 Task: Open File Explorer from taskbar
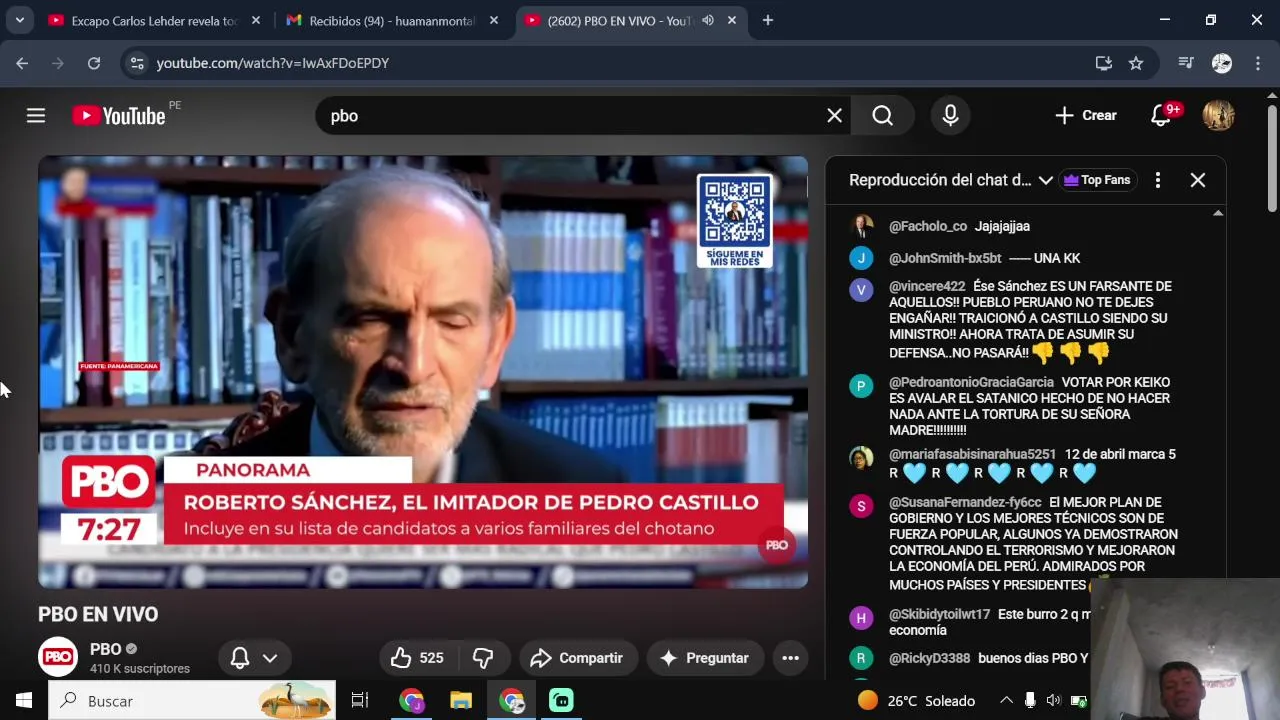pyautogui.click(x=460, y=701)
